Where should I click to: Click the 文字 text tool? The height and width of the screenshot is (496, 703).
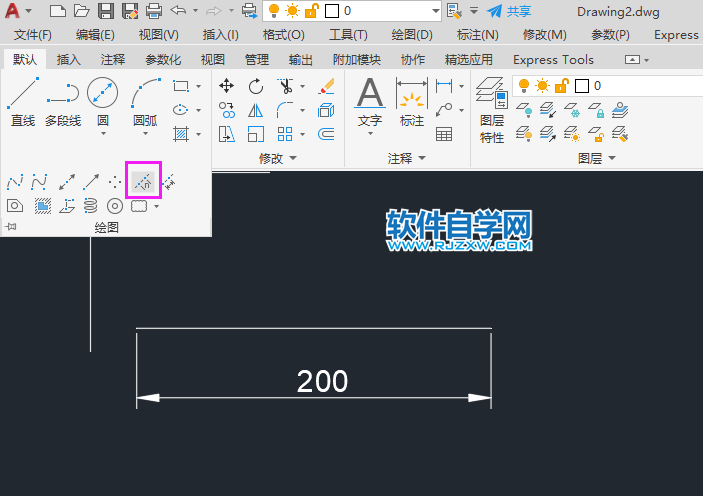point(370,101)
